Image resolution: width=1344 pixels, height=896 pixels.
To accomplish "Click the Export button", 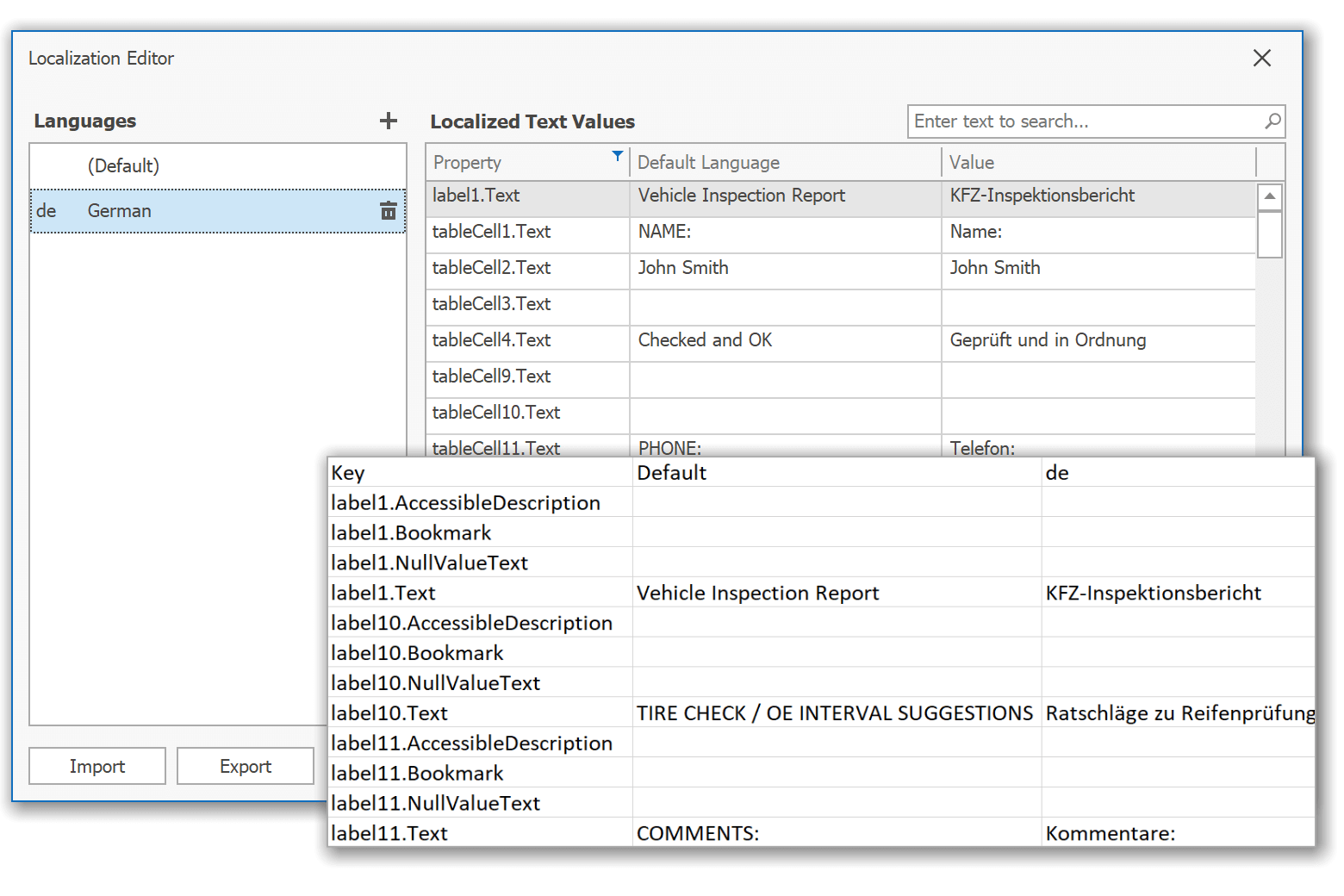I will tap(245, 765).
